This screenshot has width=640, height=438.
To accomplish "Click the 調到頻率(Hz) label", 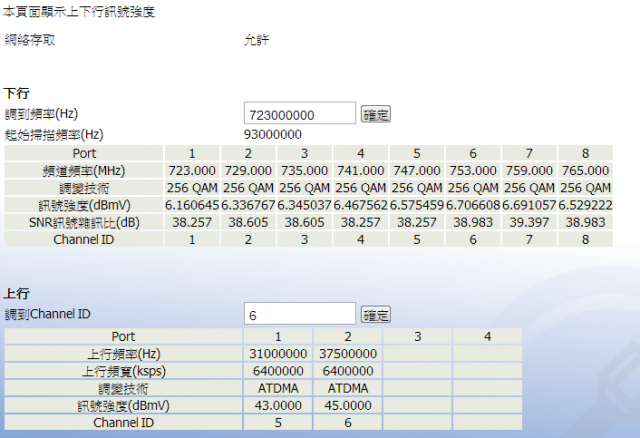I will 41,113.
